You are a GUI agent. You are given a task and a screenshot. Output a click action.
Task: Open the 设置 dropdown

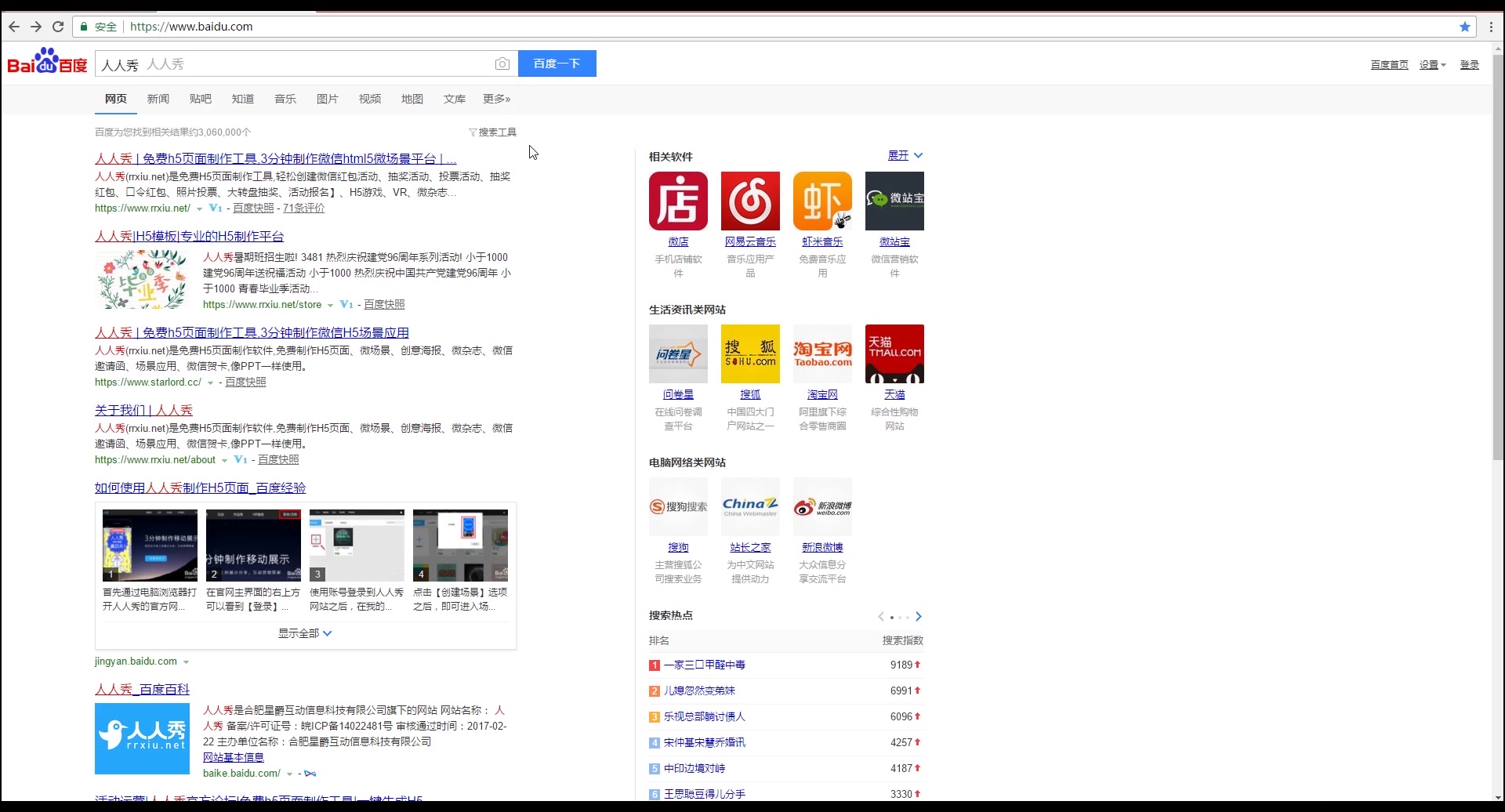tap(1432, 65)
